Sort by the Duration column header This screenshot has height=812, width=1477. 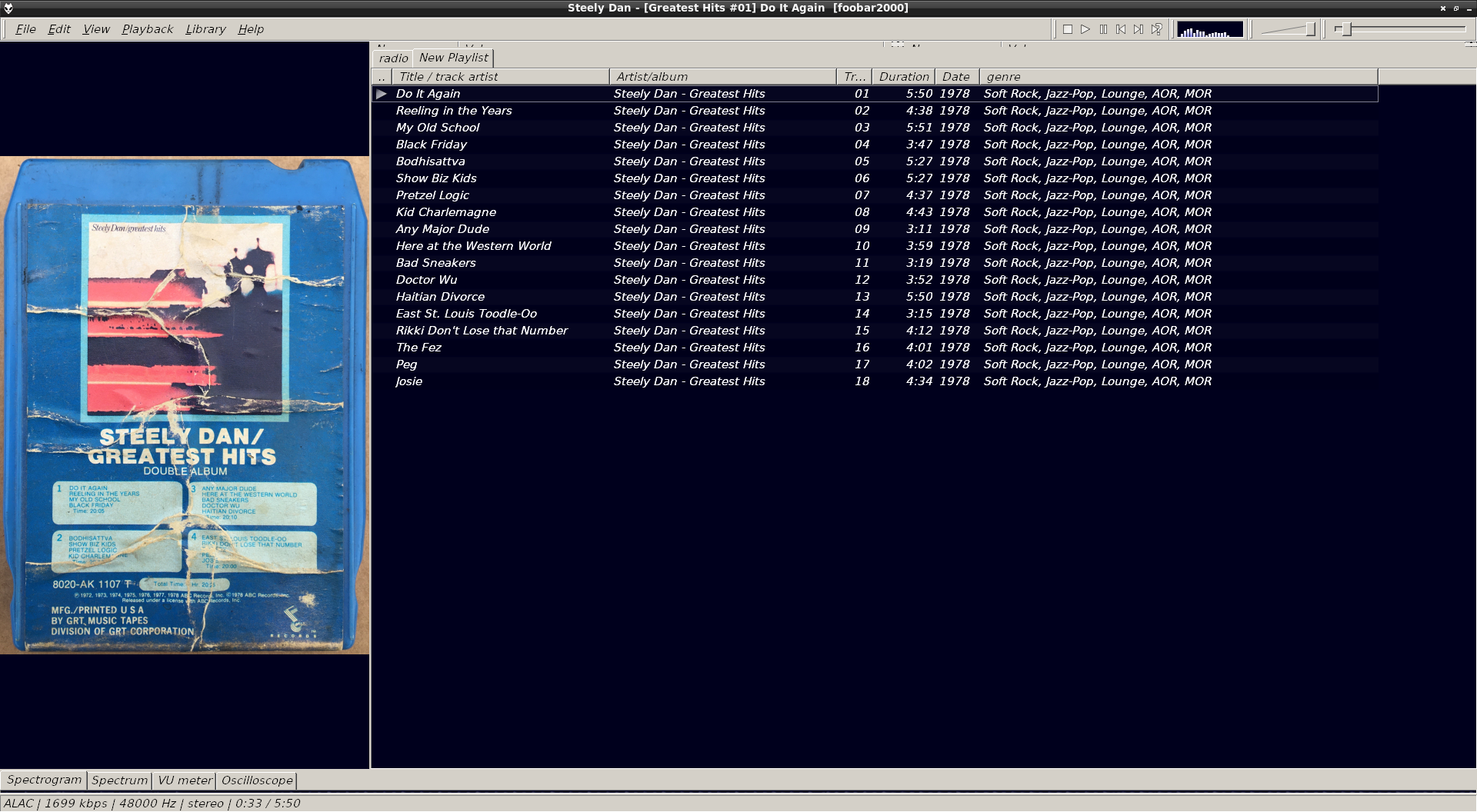(x=904, y=77)
